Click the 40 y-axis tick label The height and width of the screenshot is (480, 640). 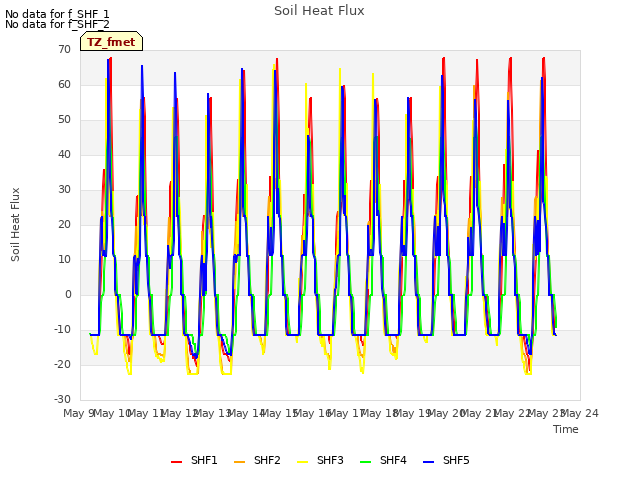coord(64,154)
